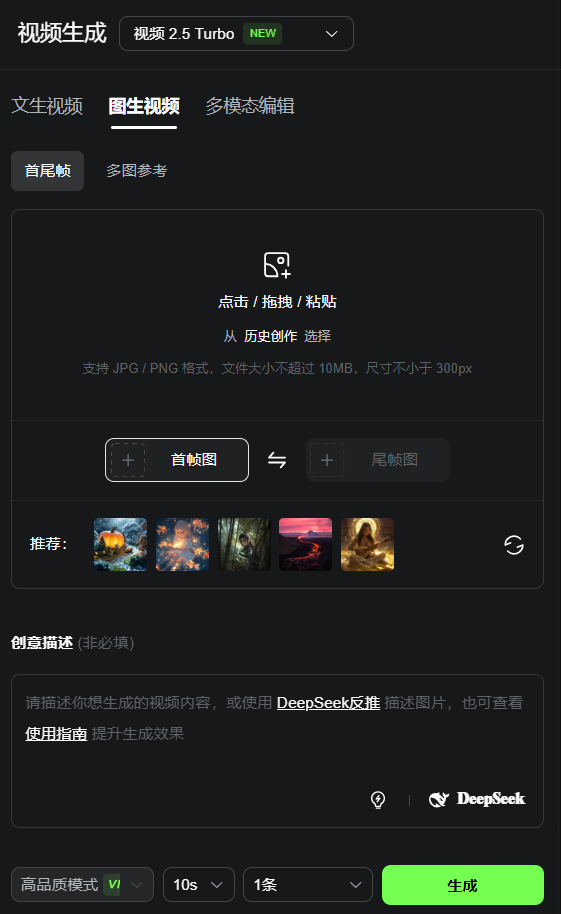Image resolution: width=561 pixels, height=914 pixels.
Task: Open the 多模态编辑 tab
Action: point(250,106)
